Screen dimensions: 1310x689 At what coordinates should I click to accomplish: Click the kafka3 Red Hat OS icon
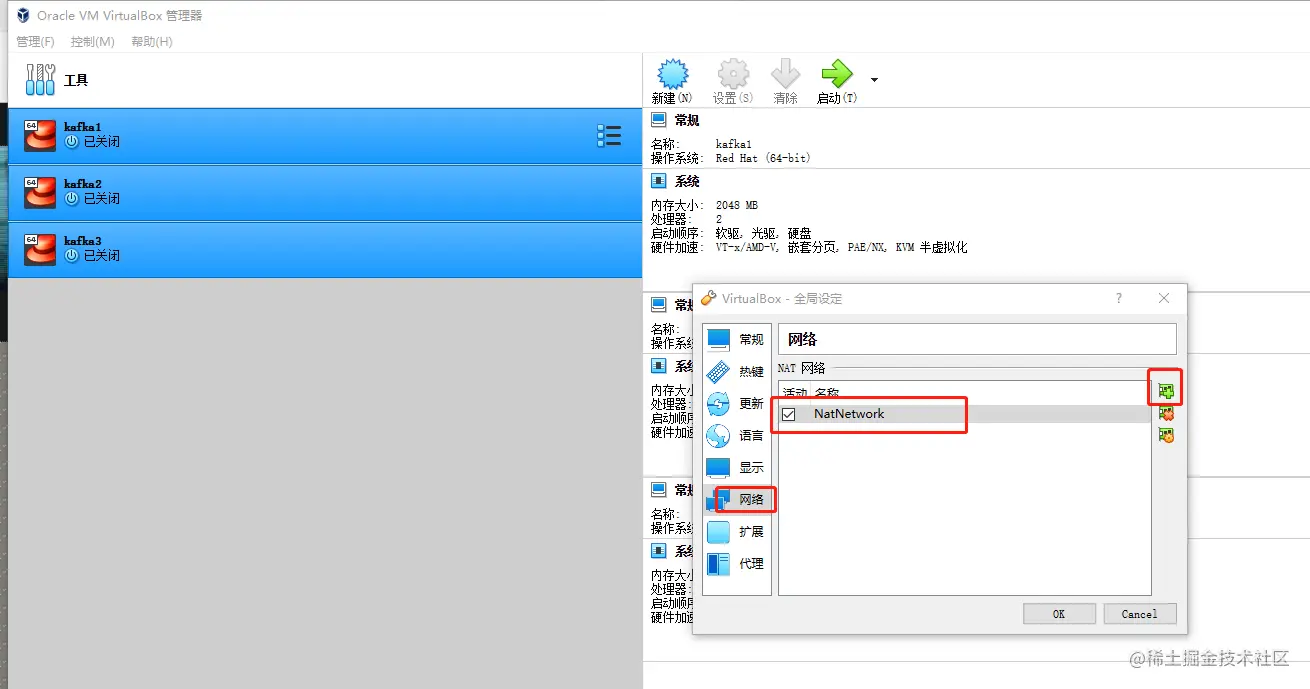pyautogui.click(x=40, y=250)
